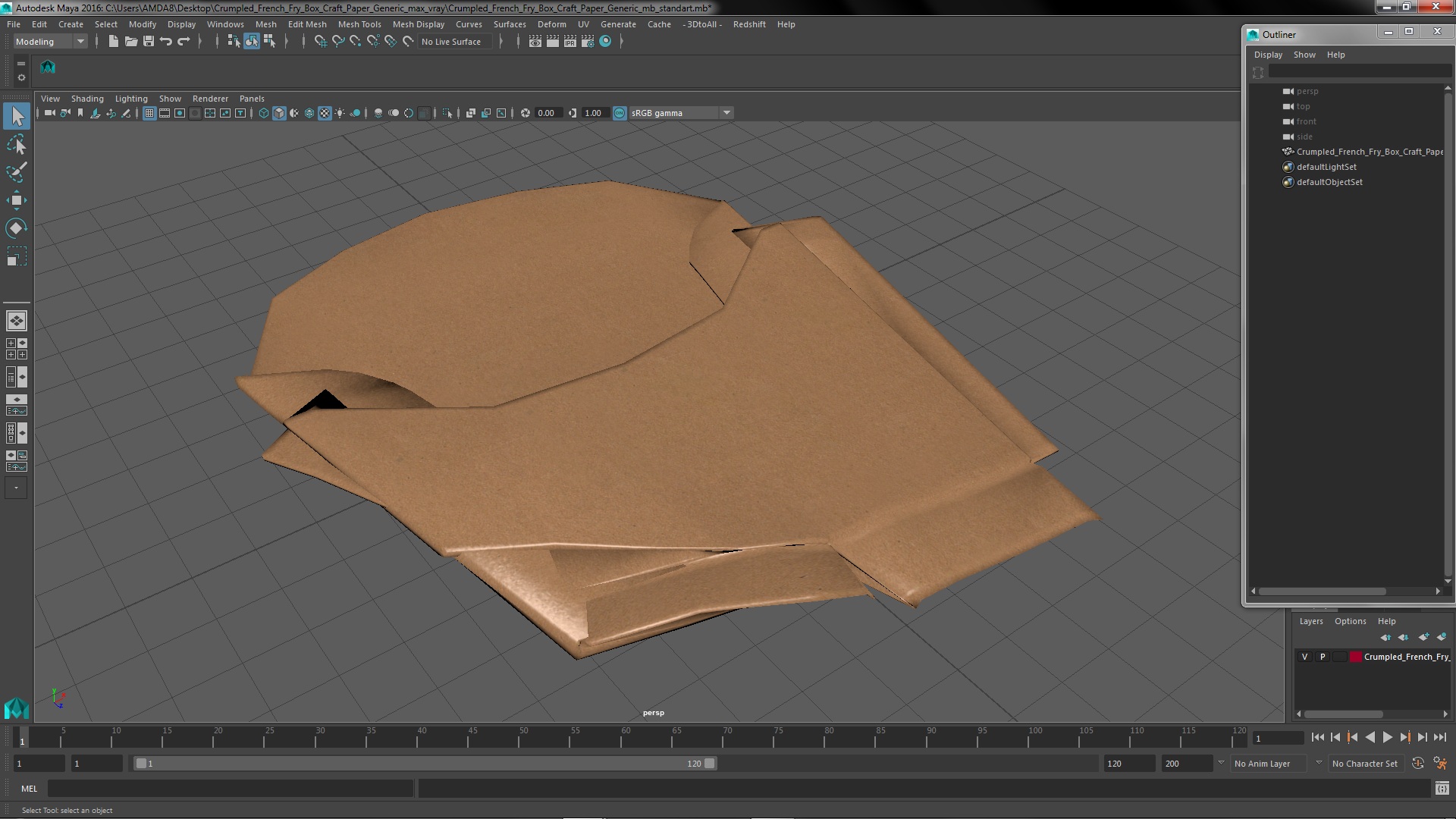
Task: Open the viewport Shading menu
Action: 87,99
